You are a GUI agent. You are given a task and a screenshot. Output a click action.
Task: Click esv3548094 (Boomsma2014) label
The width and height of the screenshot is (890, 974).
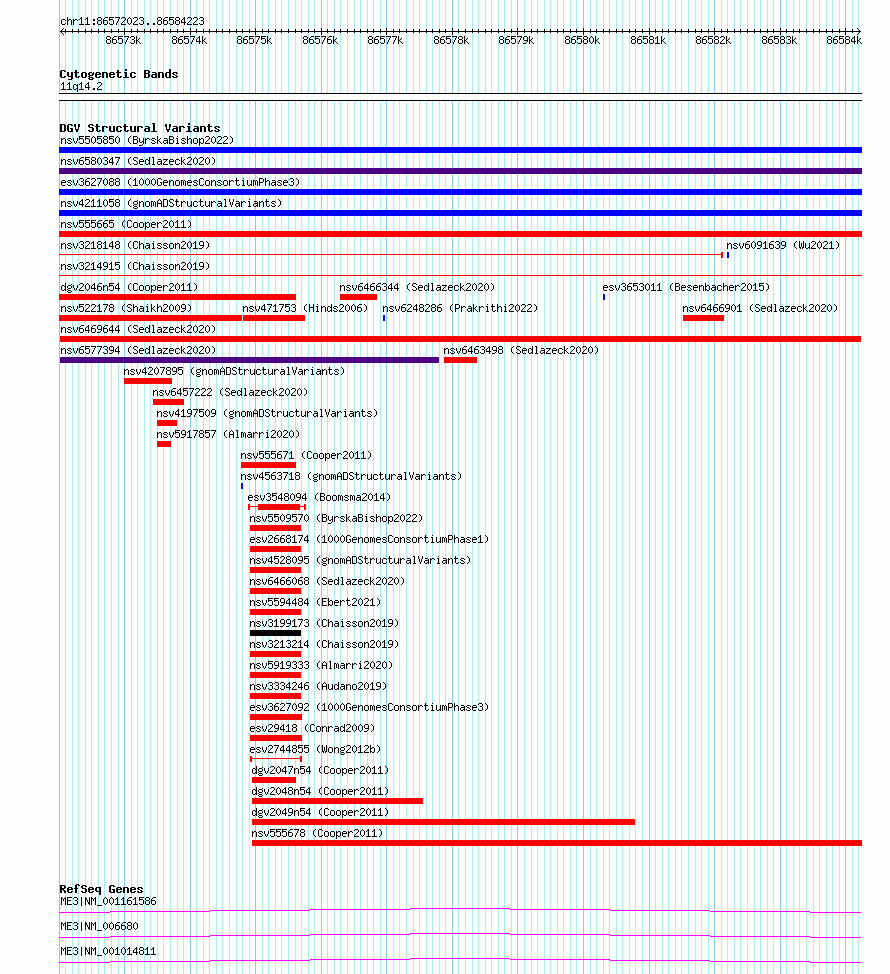(x=319, y=498)
